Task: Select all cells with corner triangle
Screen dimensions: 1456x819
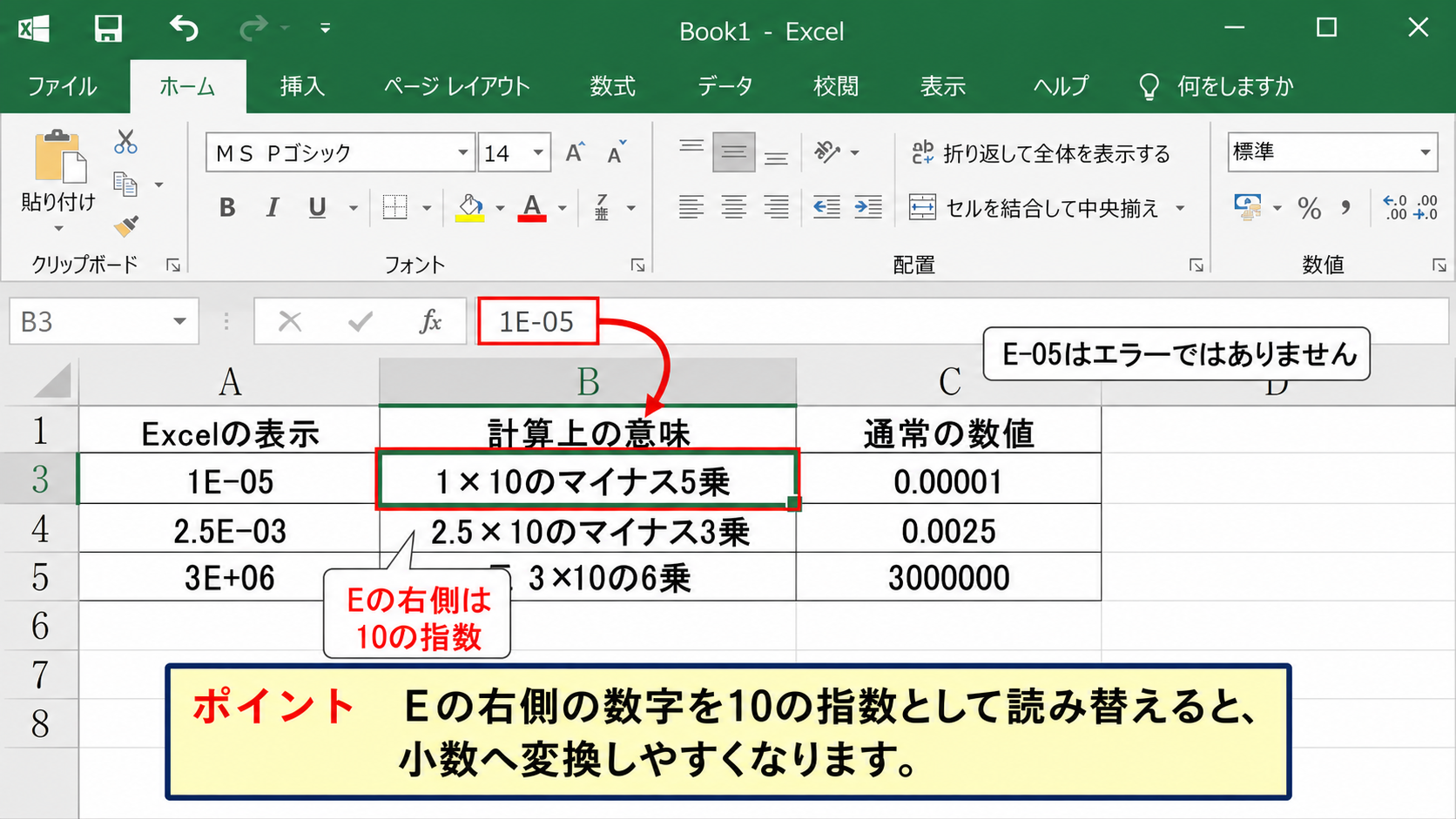Action: pyautogui.click(x=53, y=380)
